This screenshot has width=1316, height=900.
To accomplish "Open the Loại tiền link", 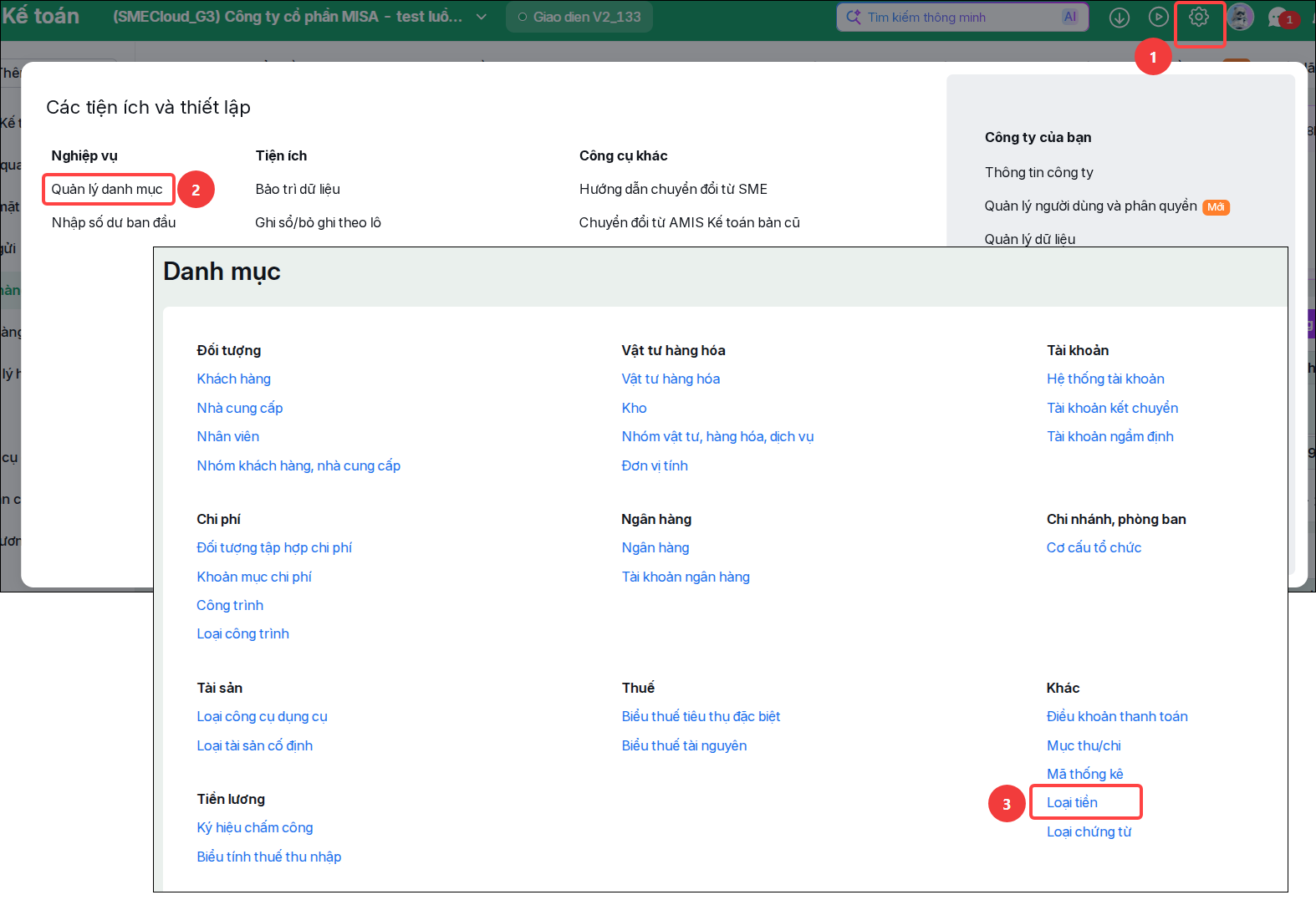I will pyautogui.click(x=1072, y=802).
